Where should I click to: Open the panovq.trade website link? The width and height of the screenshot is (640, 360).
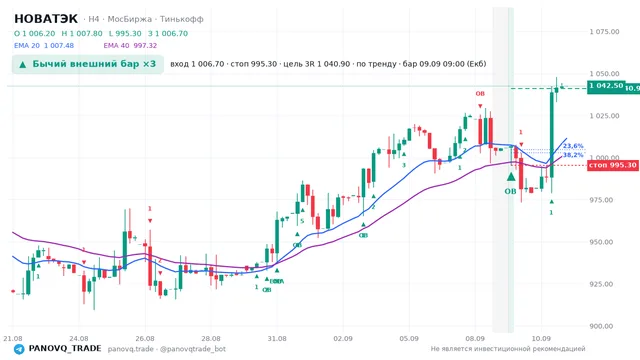pos(131,349)
